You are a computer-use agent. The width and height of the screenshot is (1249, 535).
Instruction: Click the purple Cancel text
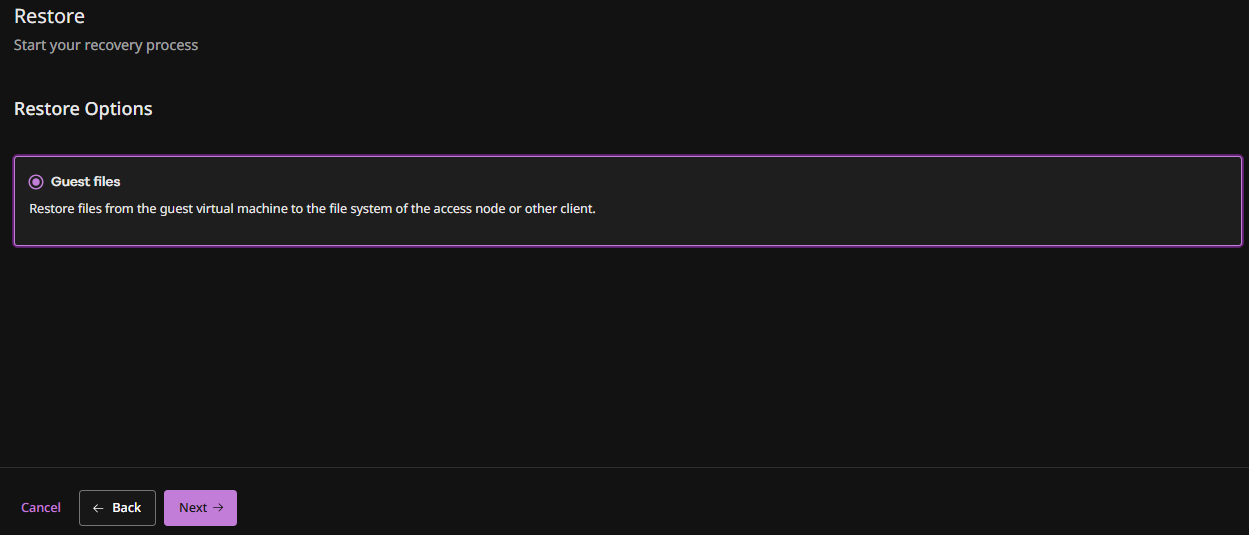41,508
